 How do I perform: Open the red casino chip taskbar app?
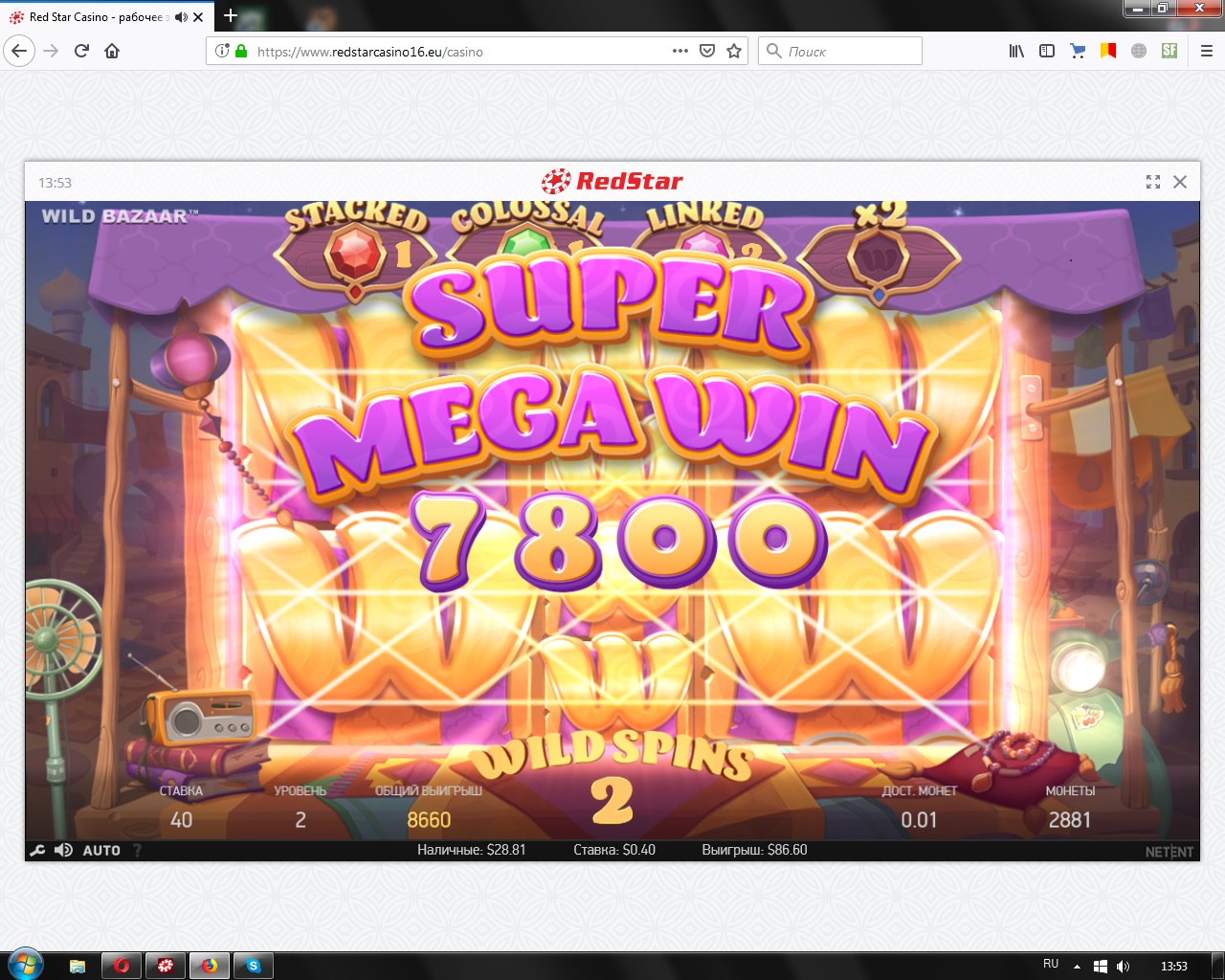[166, 966]
